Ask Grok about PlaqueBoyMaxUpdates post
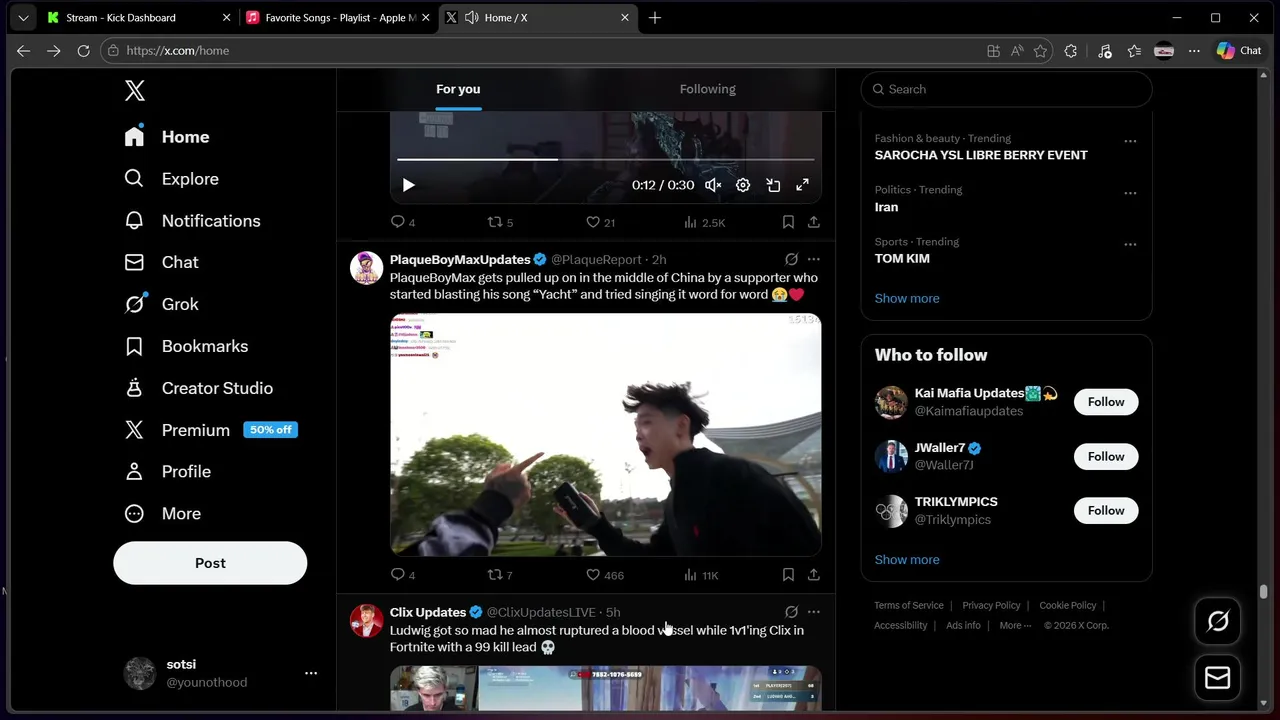Viewport: 1280px width, 720px height. (791, 259)
